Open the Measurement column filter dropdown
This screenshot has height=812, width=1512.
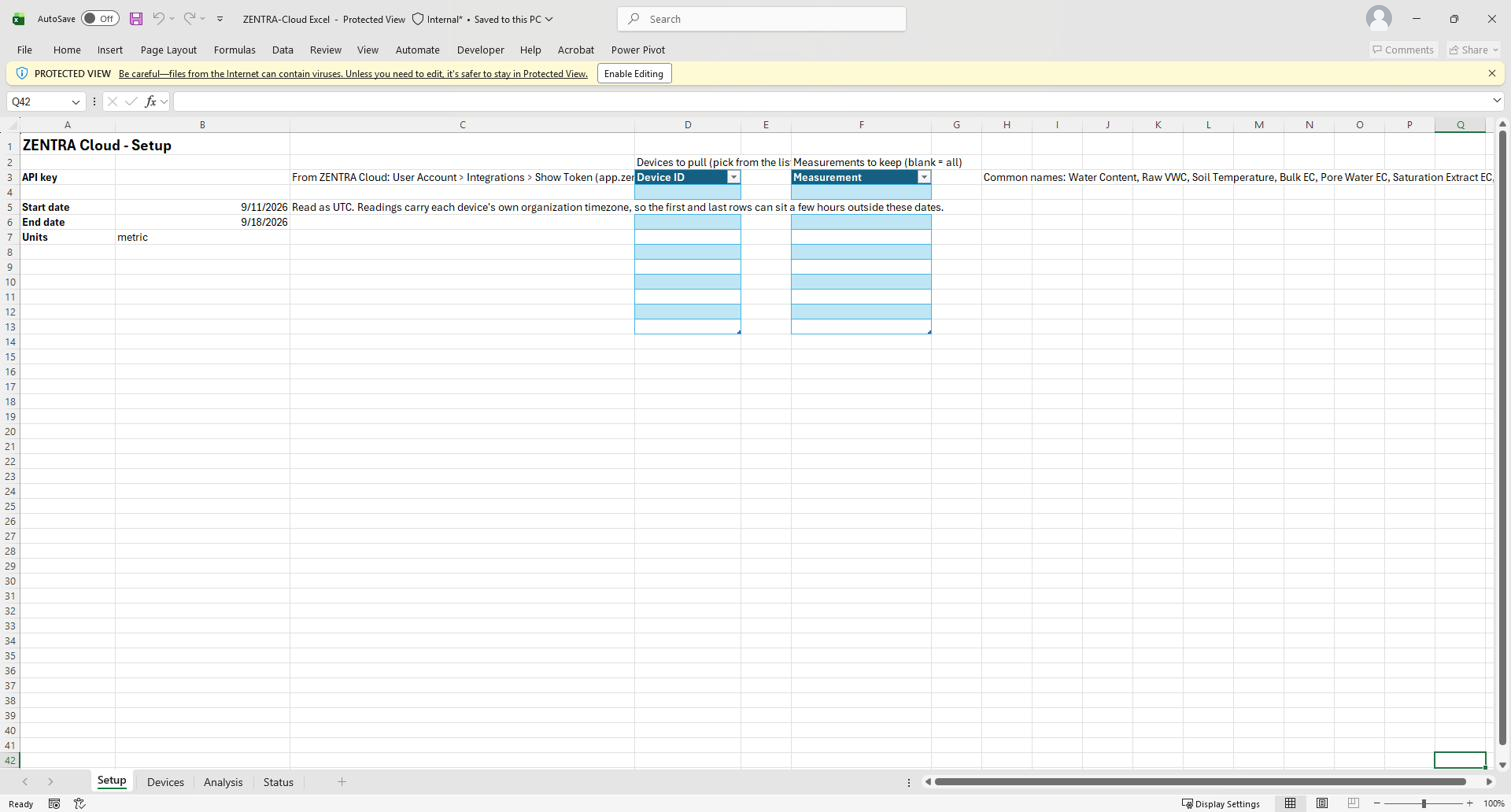pos(923,178)
